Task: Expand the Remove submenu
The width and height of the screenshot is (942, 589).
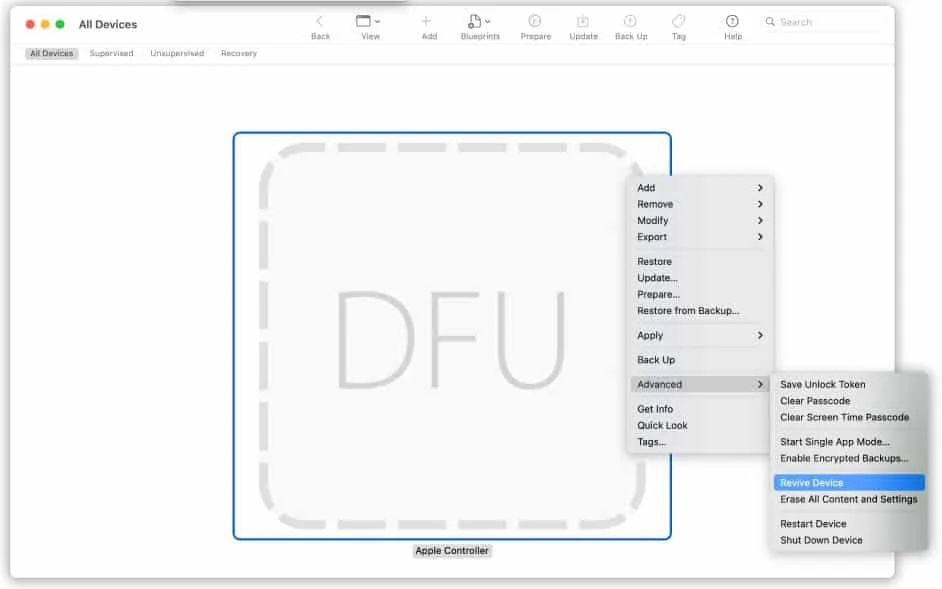Action: (700, 204)
